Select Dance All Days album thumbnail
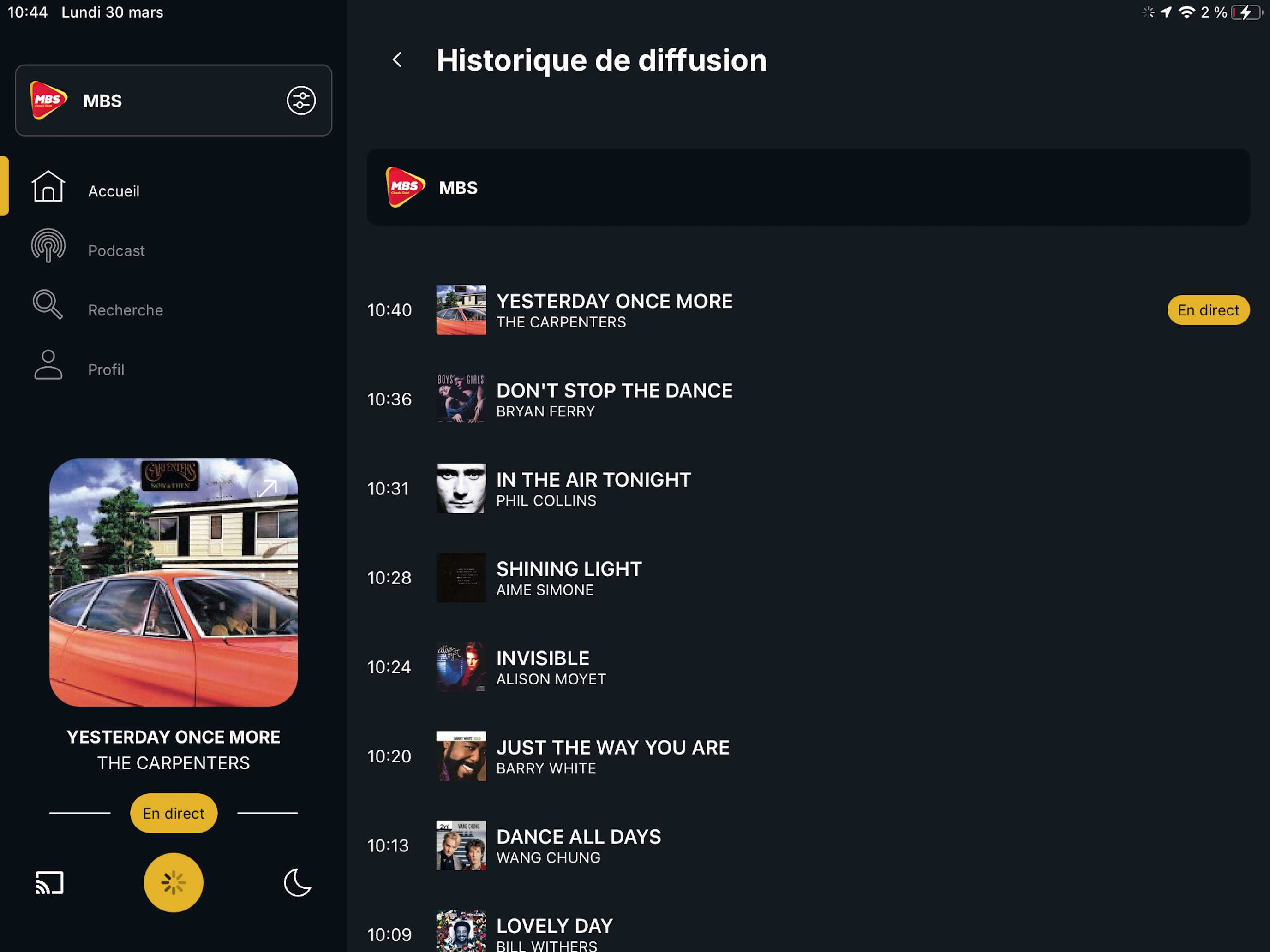Screen dimensions: 1270x952 coord(461,845)
